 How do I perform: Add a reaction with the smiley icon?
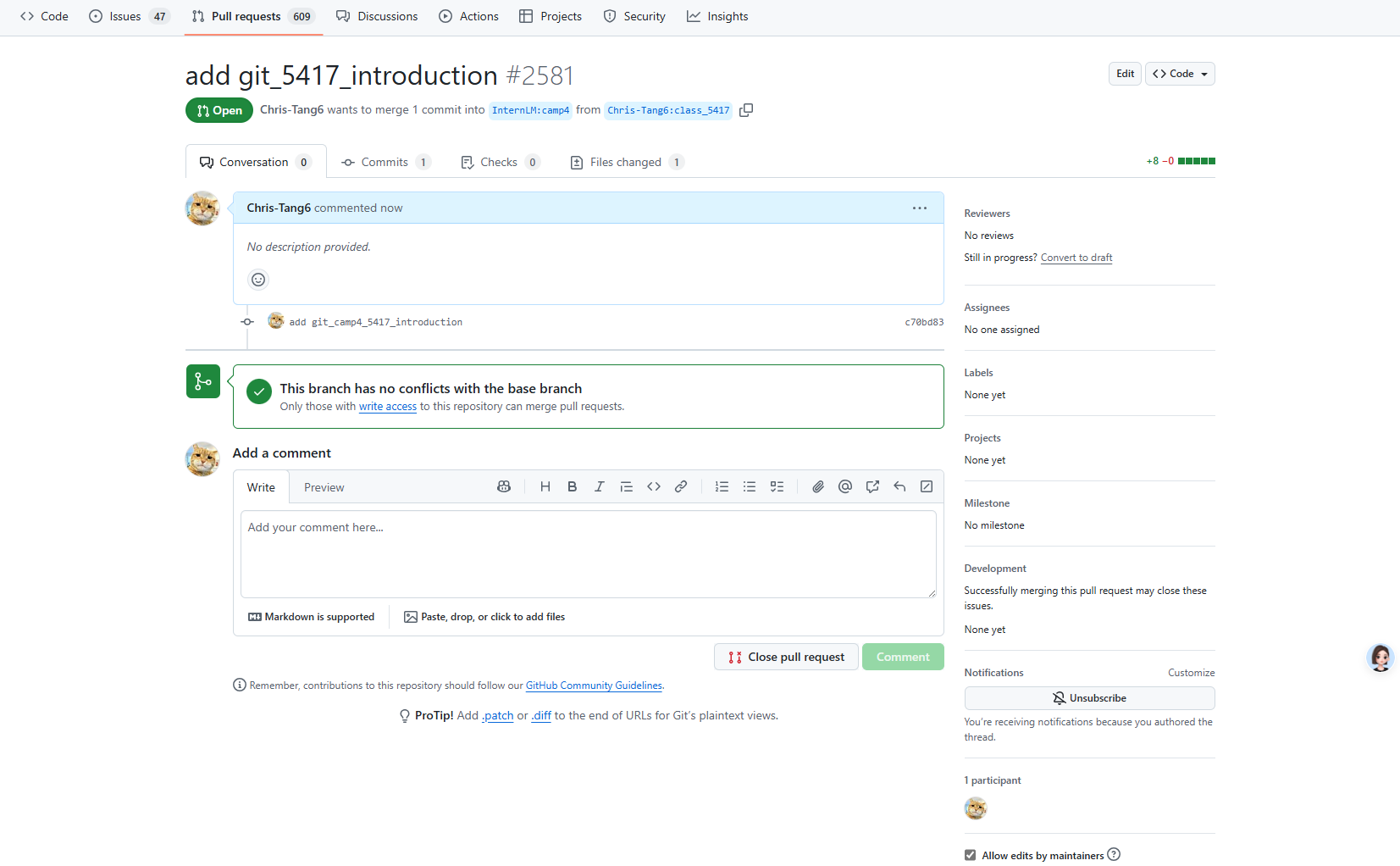(258, 280)
